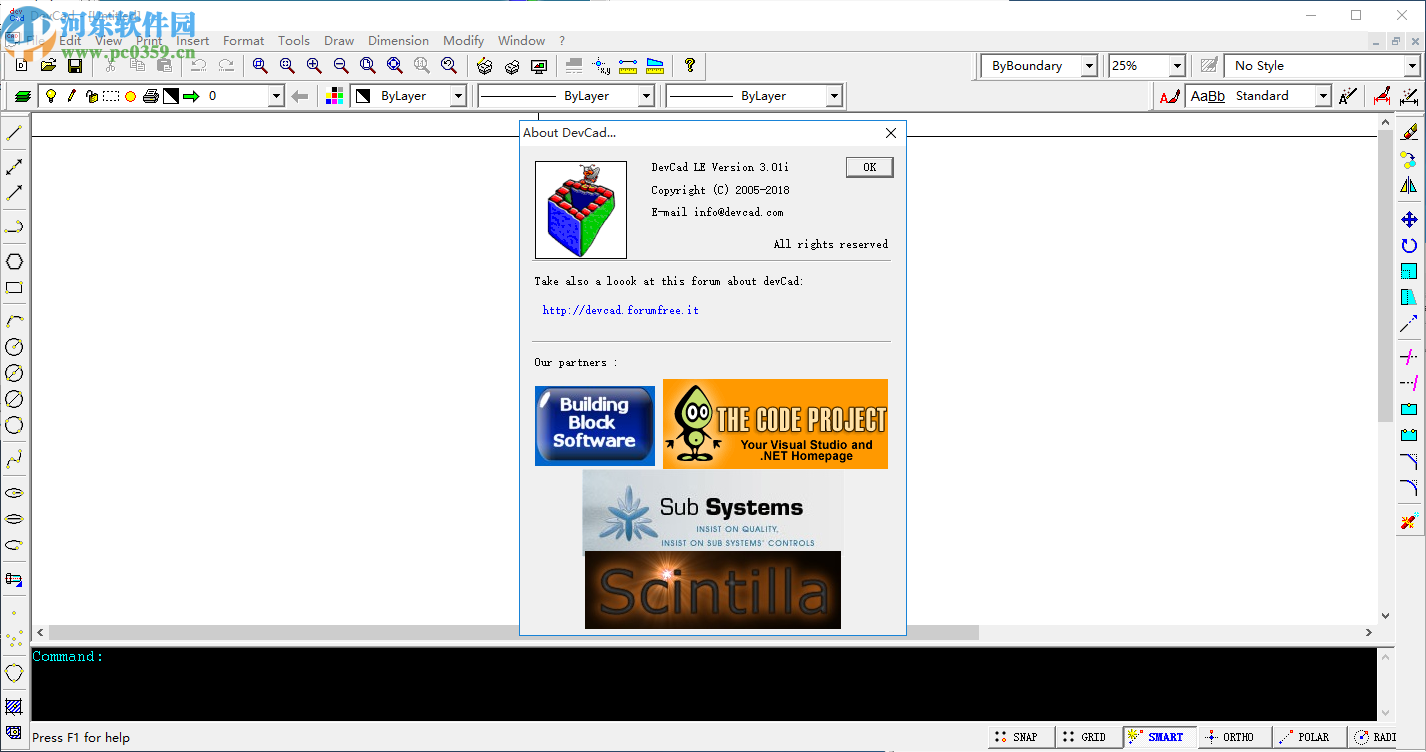Click OK in About DevCad dialog
Image resolution: width=1426 pixels, height=752 pixels.
(x=869, y=167)
